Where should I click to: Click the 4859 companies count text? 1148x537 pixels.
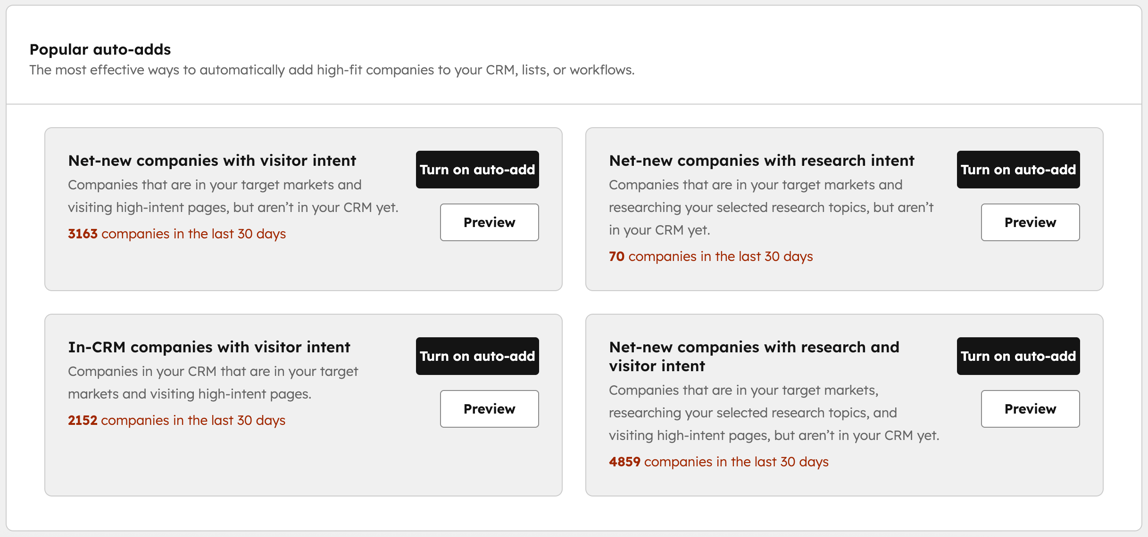coord(719,462)
